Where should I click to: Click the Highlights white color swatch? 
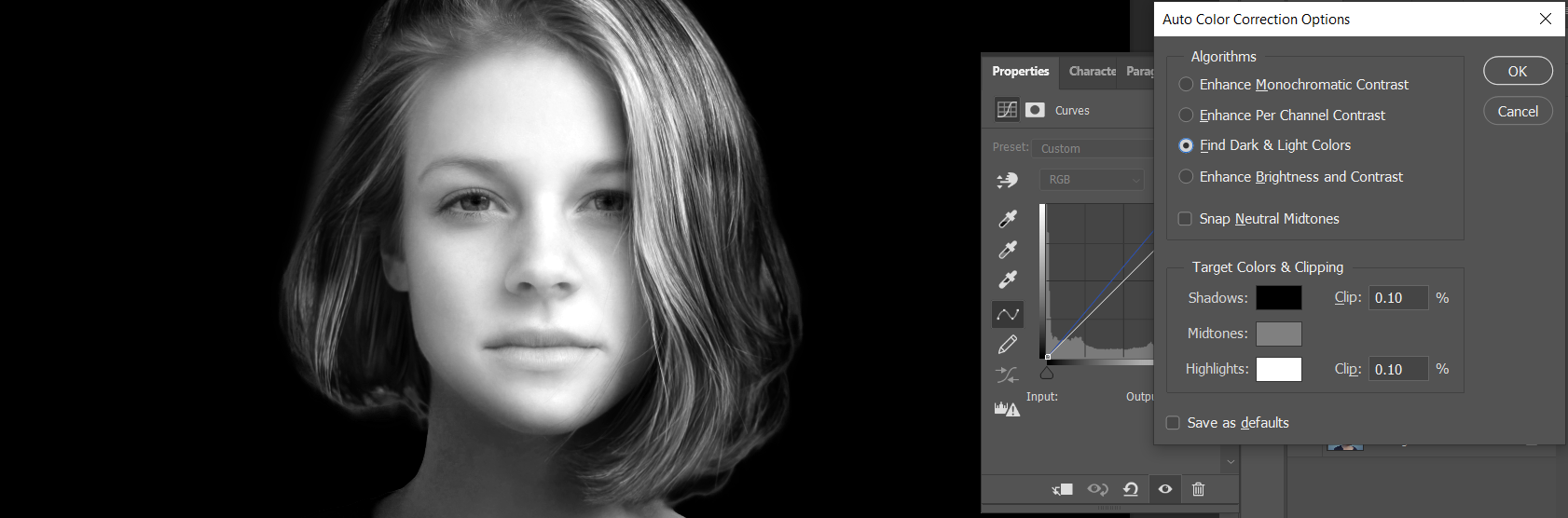coord(1279,369)
